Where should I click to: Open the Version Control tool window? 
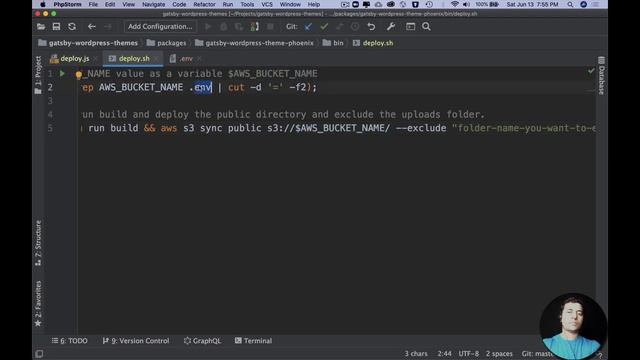(136, 340)
